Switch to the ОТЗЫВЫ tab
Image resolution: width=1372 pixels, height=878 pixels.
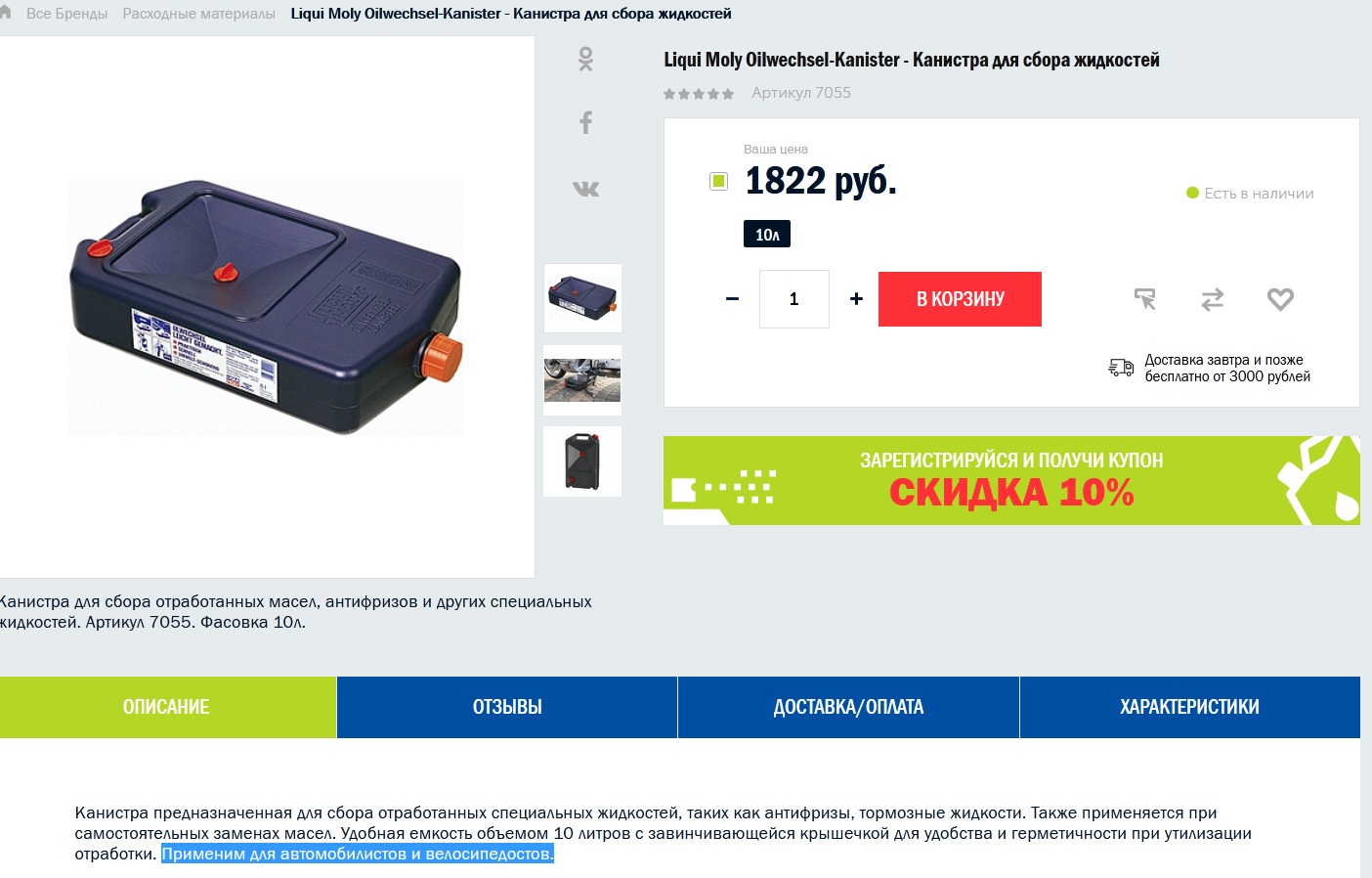tap(507, 707)
